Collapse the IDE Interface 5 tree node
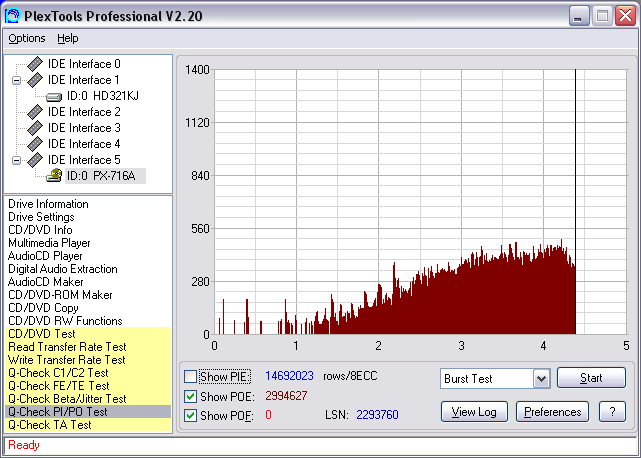This screenshot has width=641, height=458. tap(16, 160)
